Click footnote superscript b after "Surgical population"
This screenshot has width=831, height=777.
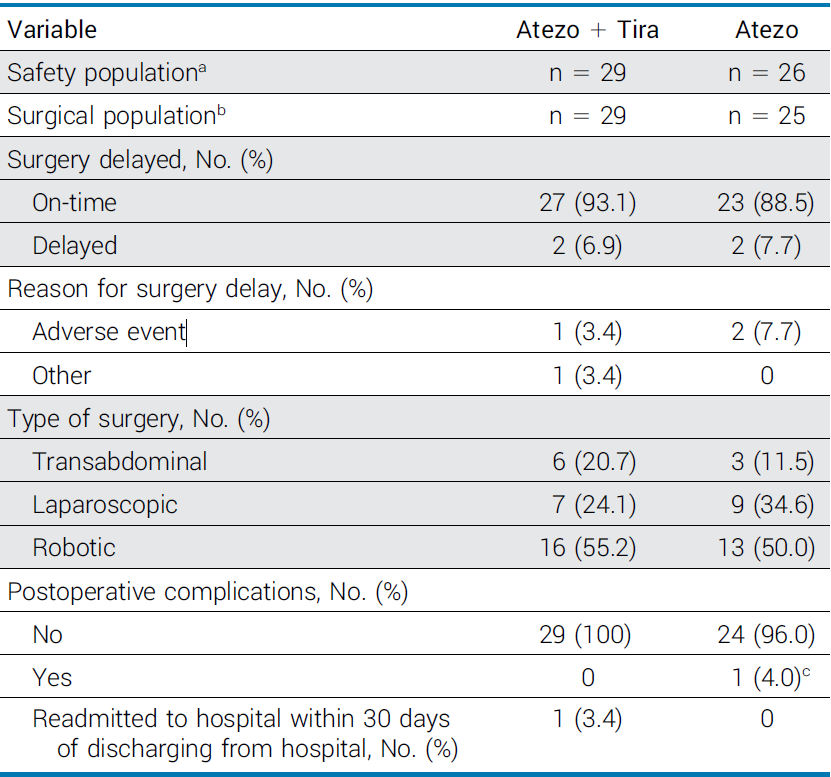(x=221, y=110)
